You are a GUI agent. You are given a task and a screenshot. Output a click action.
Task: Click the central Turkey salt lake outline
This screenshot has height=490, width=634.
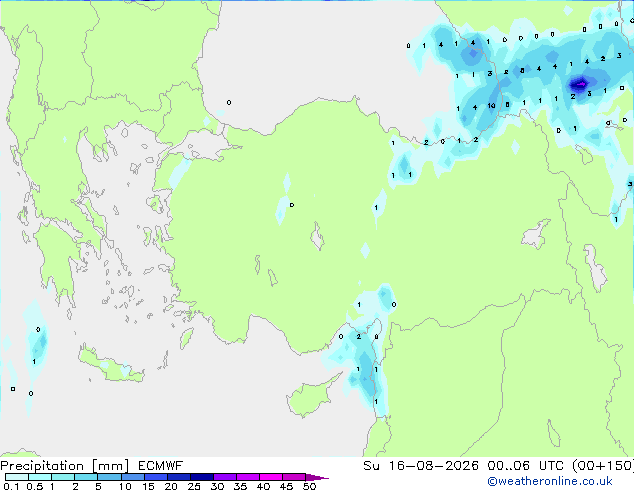[x=317, y=237]
